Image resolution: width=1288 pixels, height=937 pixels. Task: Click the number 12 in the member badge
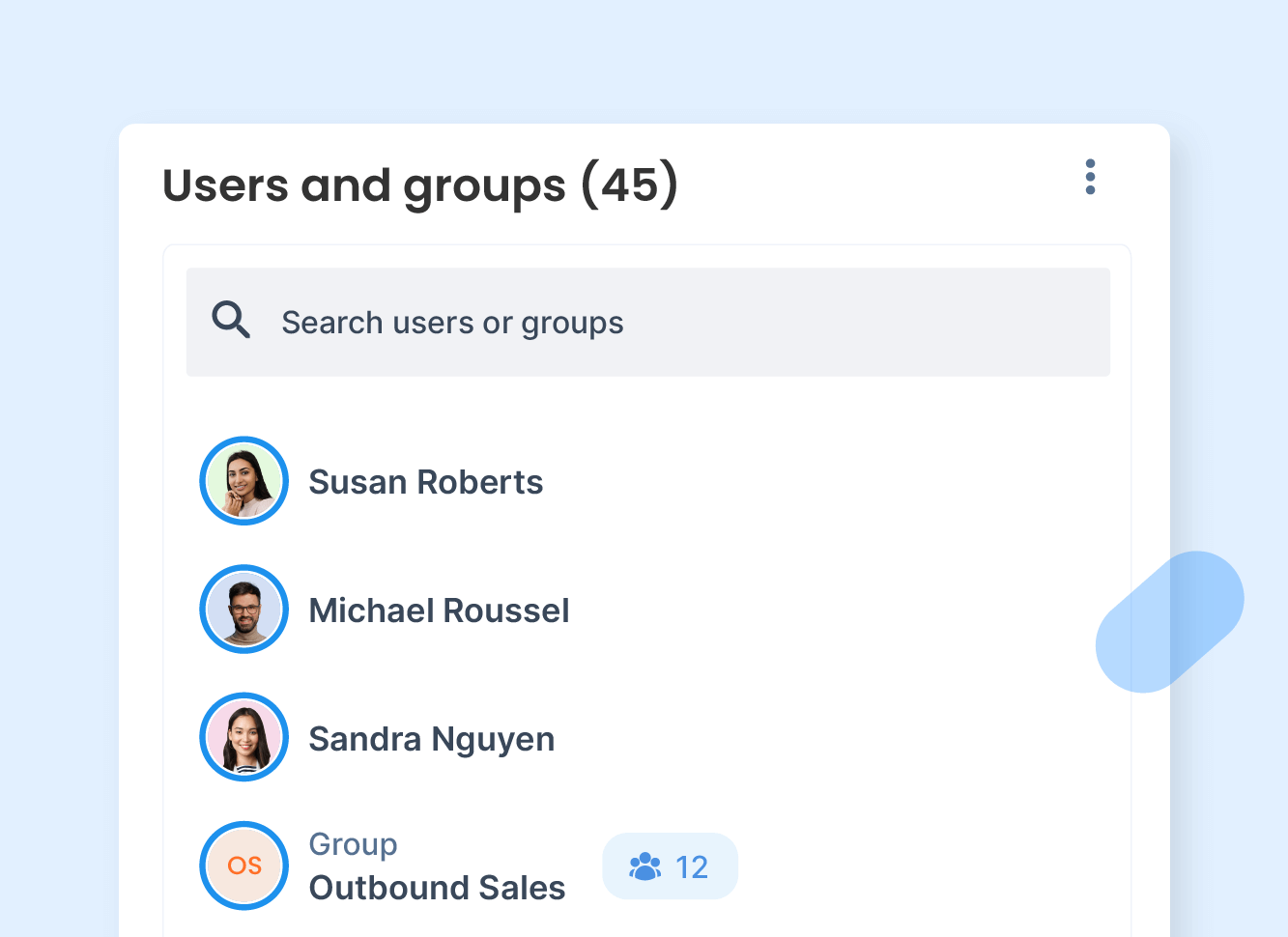click(x=692, y=867)
